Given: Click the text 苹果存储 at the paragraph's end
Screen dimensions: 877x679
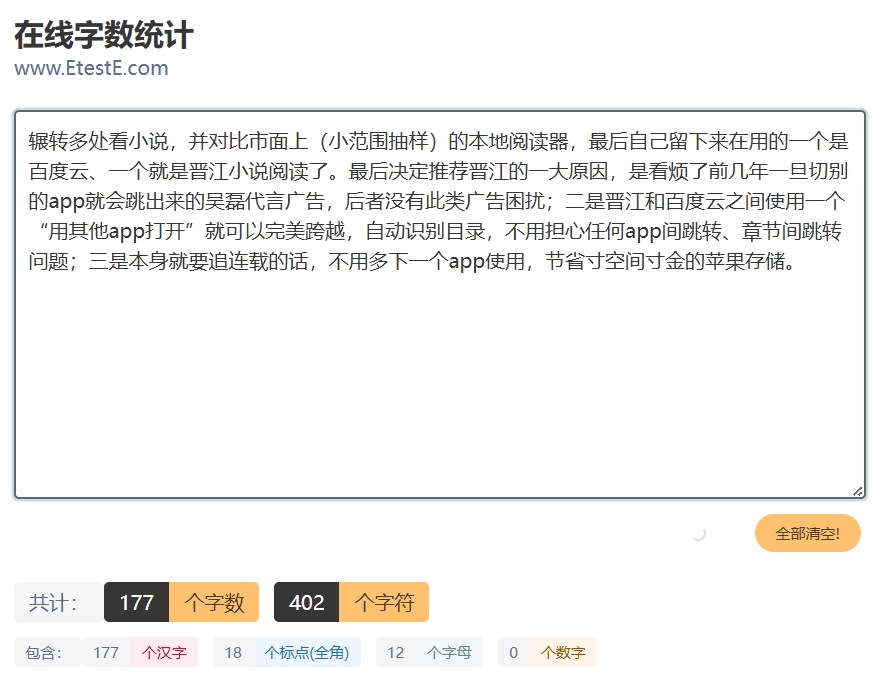Looking at the screenshot, I should 744,261.
